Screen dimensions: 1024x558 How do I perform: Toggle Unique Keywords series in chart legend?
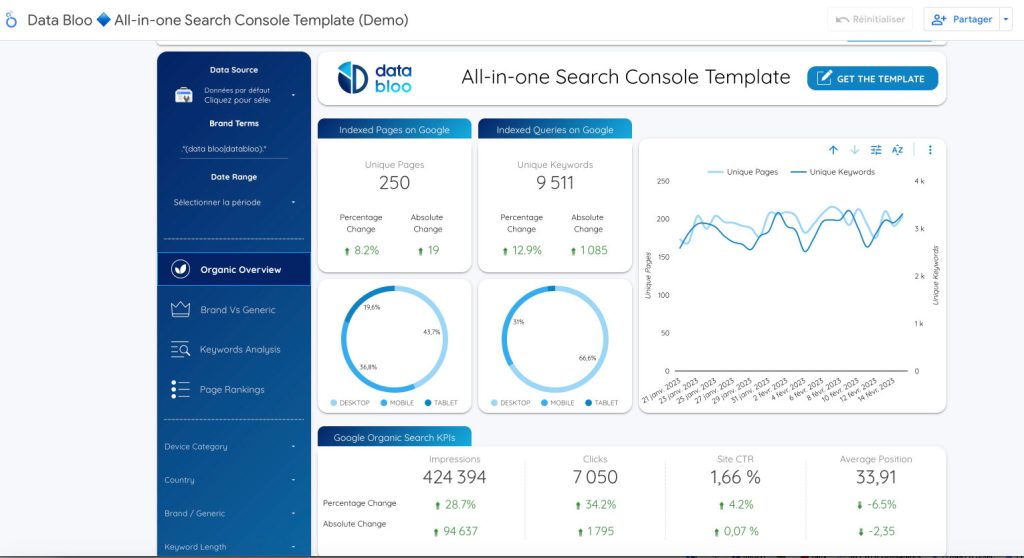(x=832, y=172)
